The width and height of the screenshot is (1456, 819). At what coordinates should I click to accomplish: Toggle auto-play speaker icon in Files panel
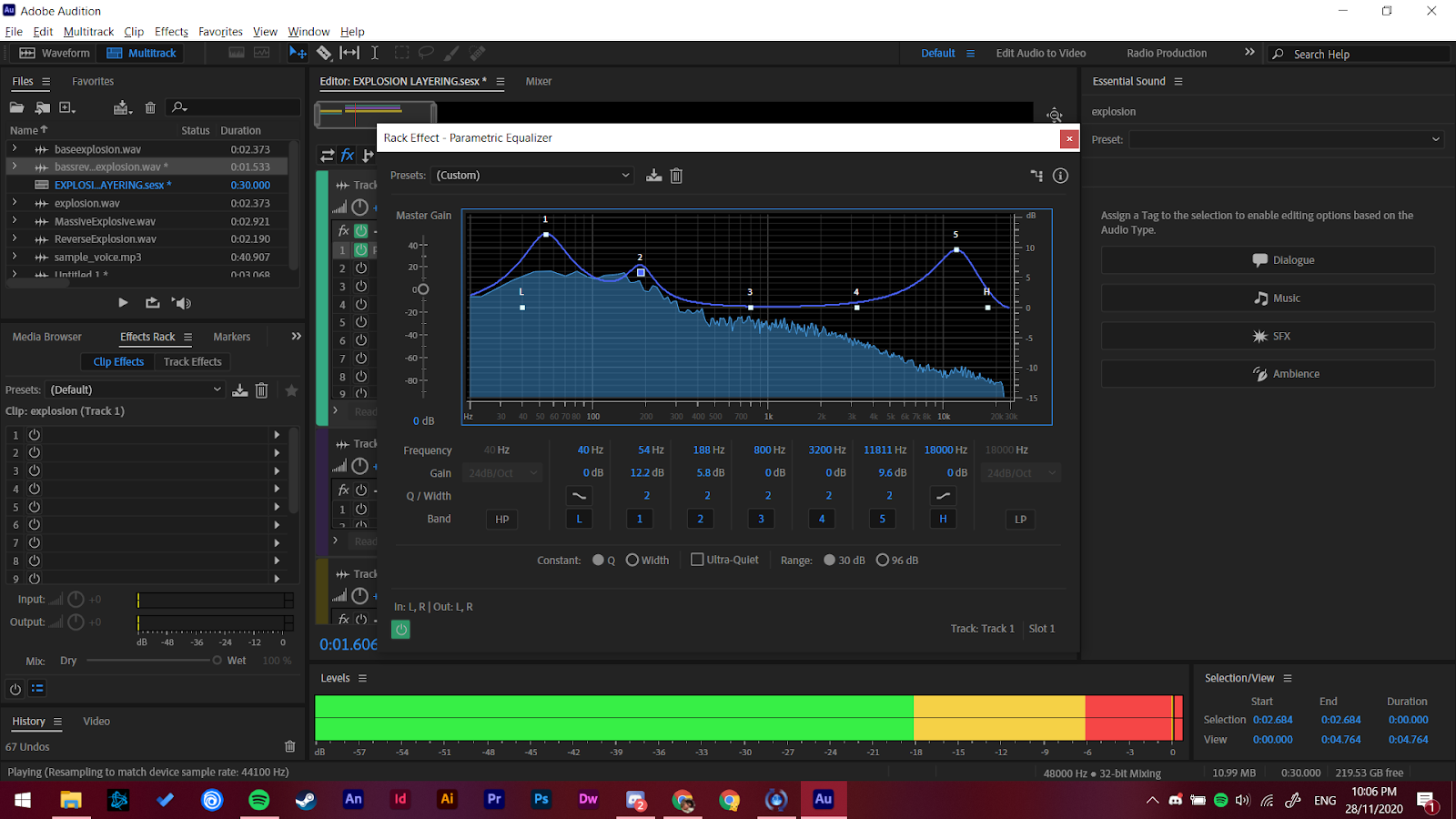tap(182, 303)
